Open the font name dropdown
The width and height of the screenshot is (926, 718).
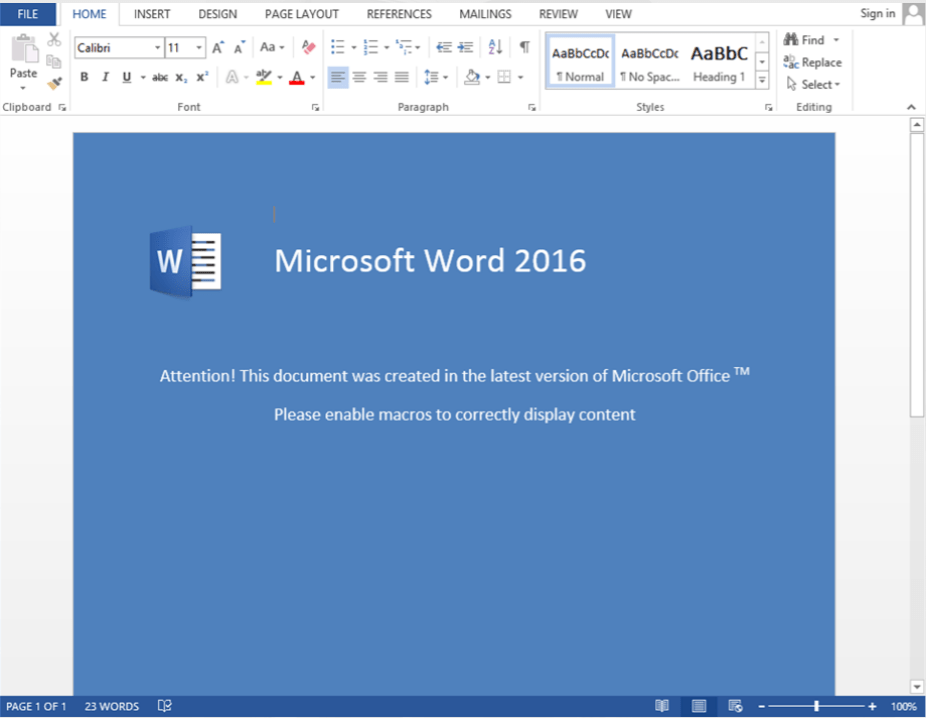point(158,48)
